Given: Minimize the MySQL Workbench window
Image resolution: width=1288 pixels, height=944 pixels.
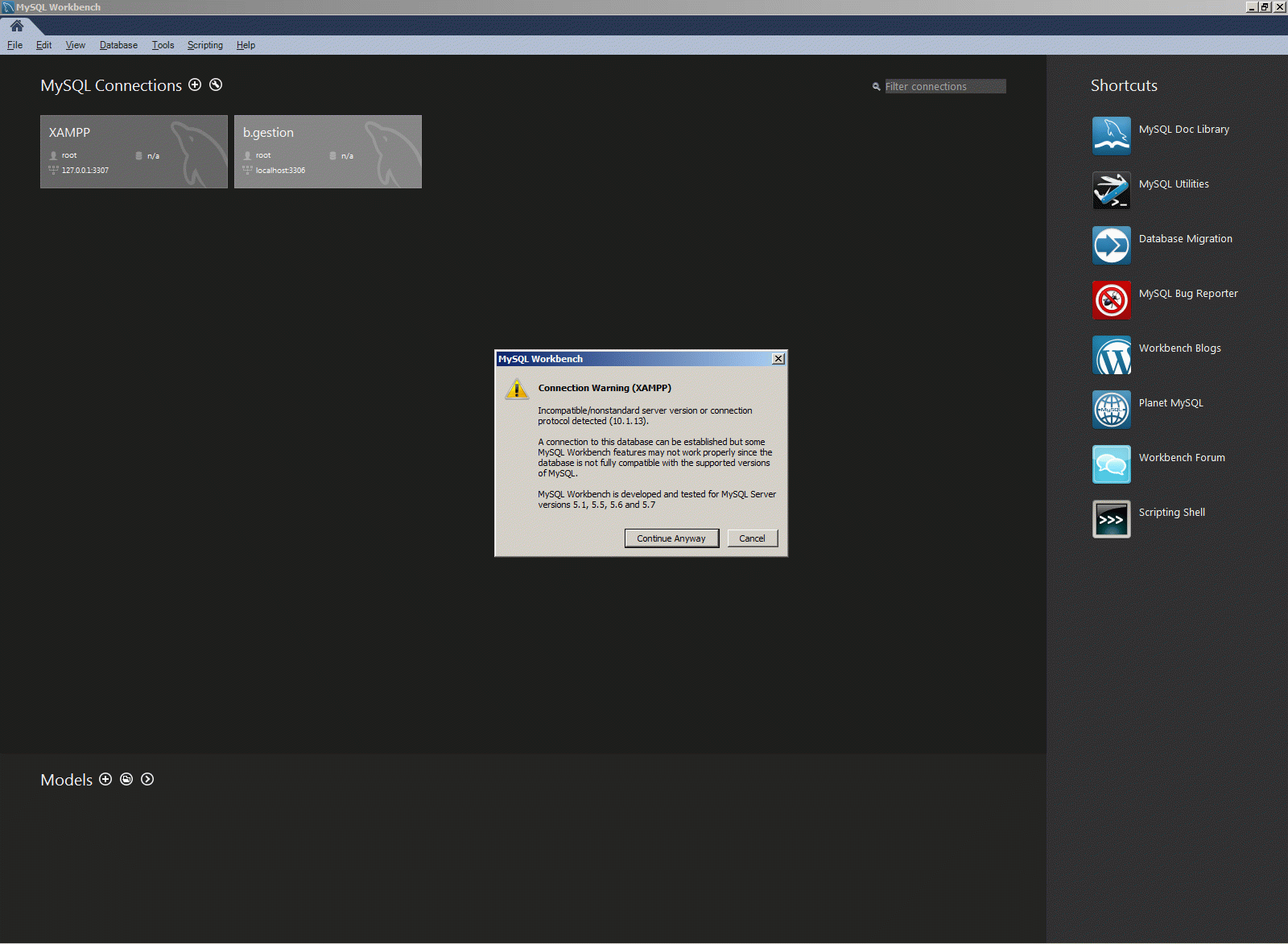Looking at the screenshot, I should (x=1252, y=7).
